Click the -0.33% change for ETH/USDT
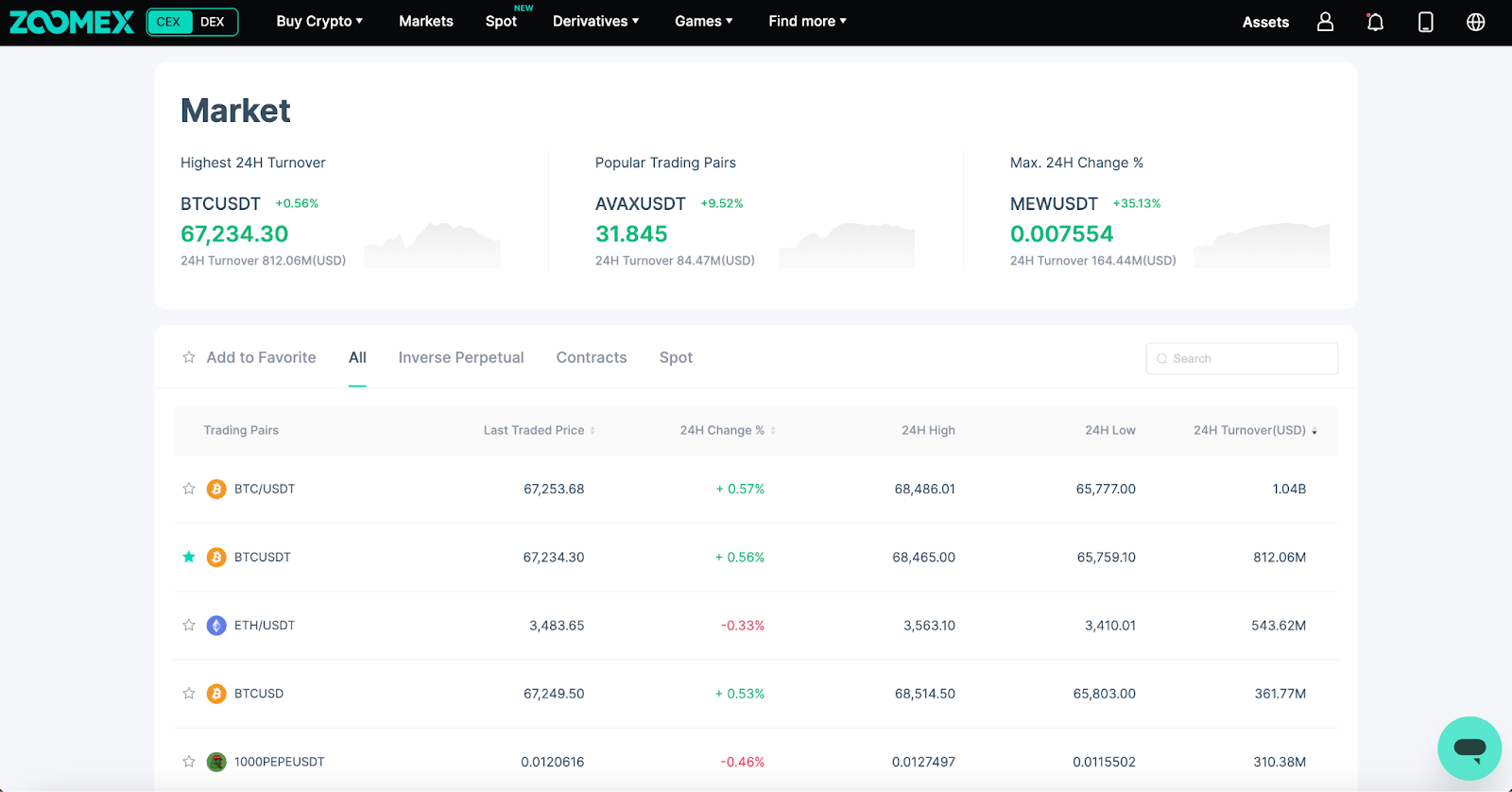 743,625
